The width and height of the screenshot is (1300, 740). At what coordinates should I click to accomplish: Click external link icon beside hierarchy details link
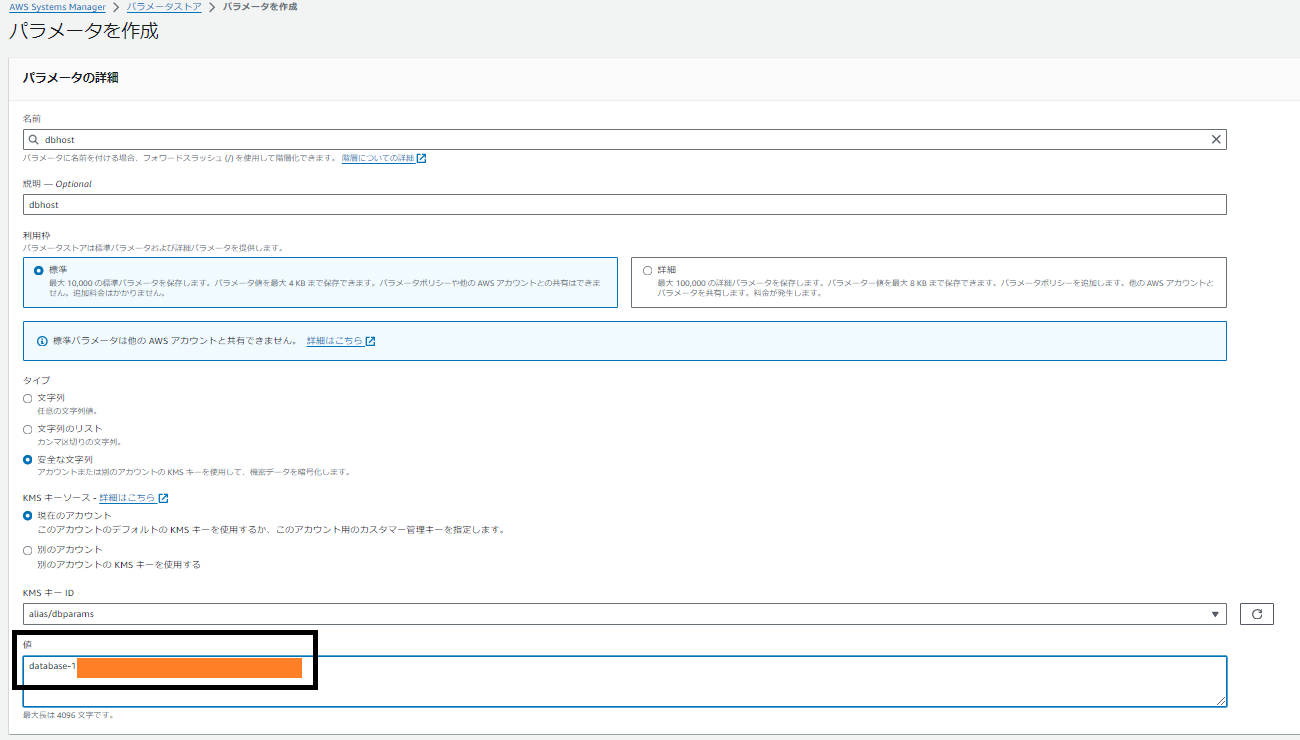422,158
